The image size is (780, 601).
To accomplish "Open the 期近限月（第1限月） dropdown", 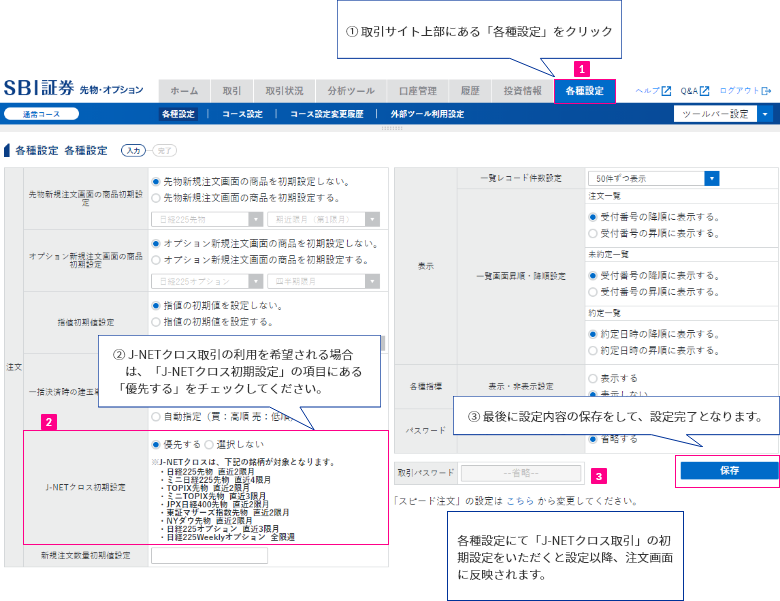I will coord(323,219).
